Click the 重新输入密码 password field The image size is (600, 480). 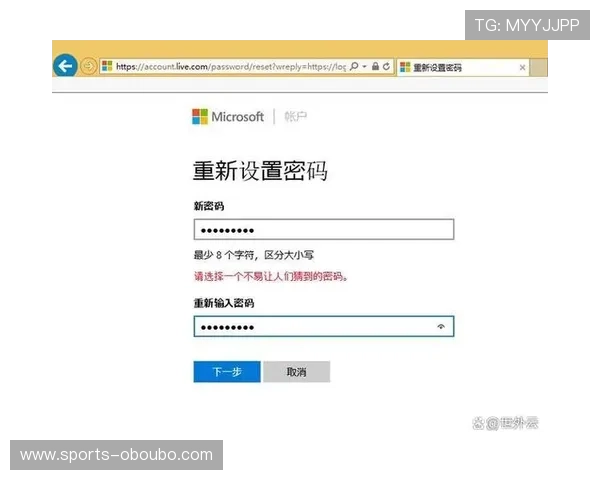tap(324, 327)
